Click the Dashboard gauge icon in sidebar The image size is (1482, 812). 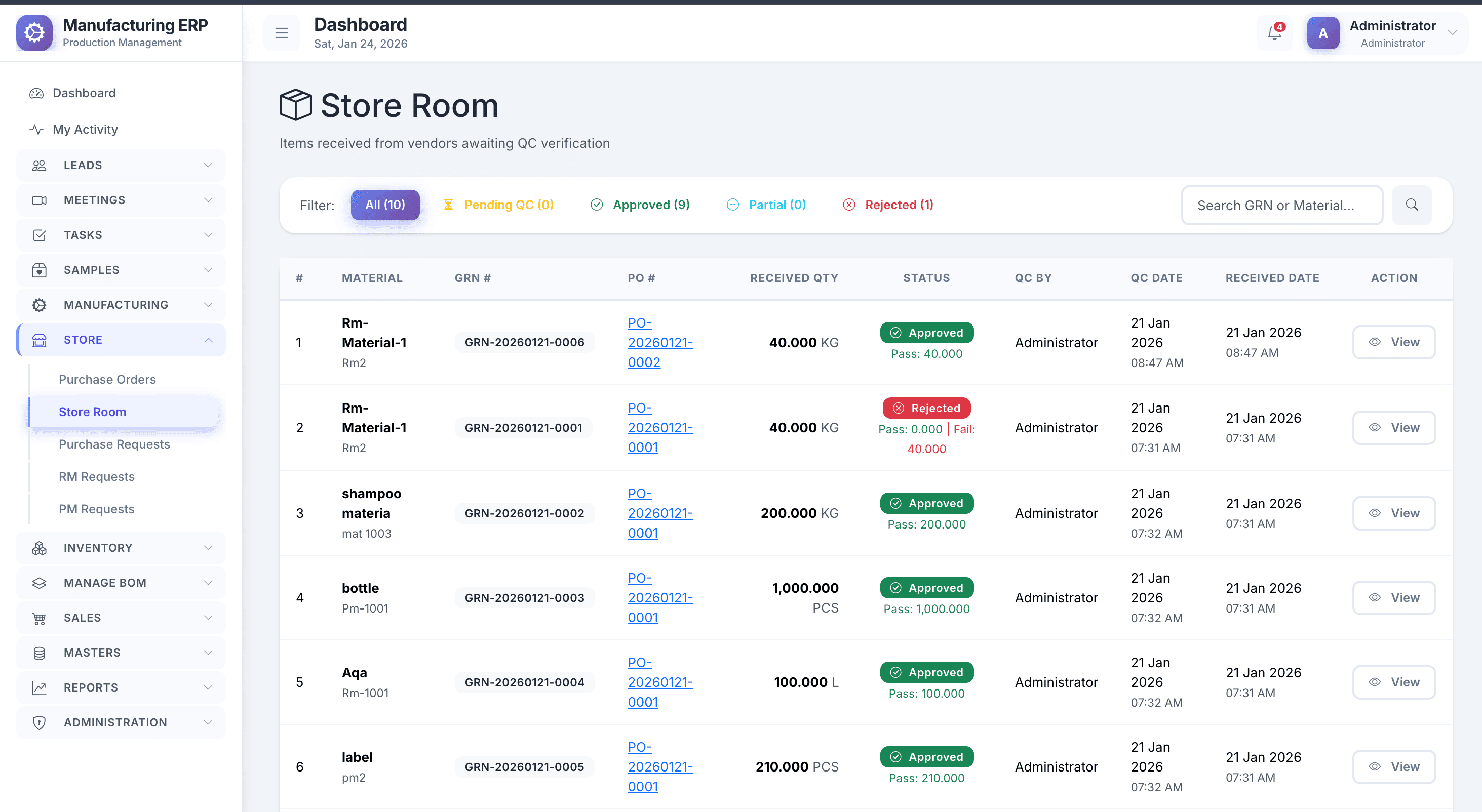pos(37,93)
